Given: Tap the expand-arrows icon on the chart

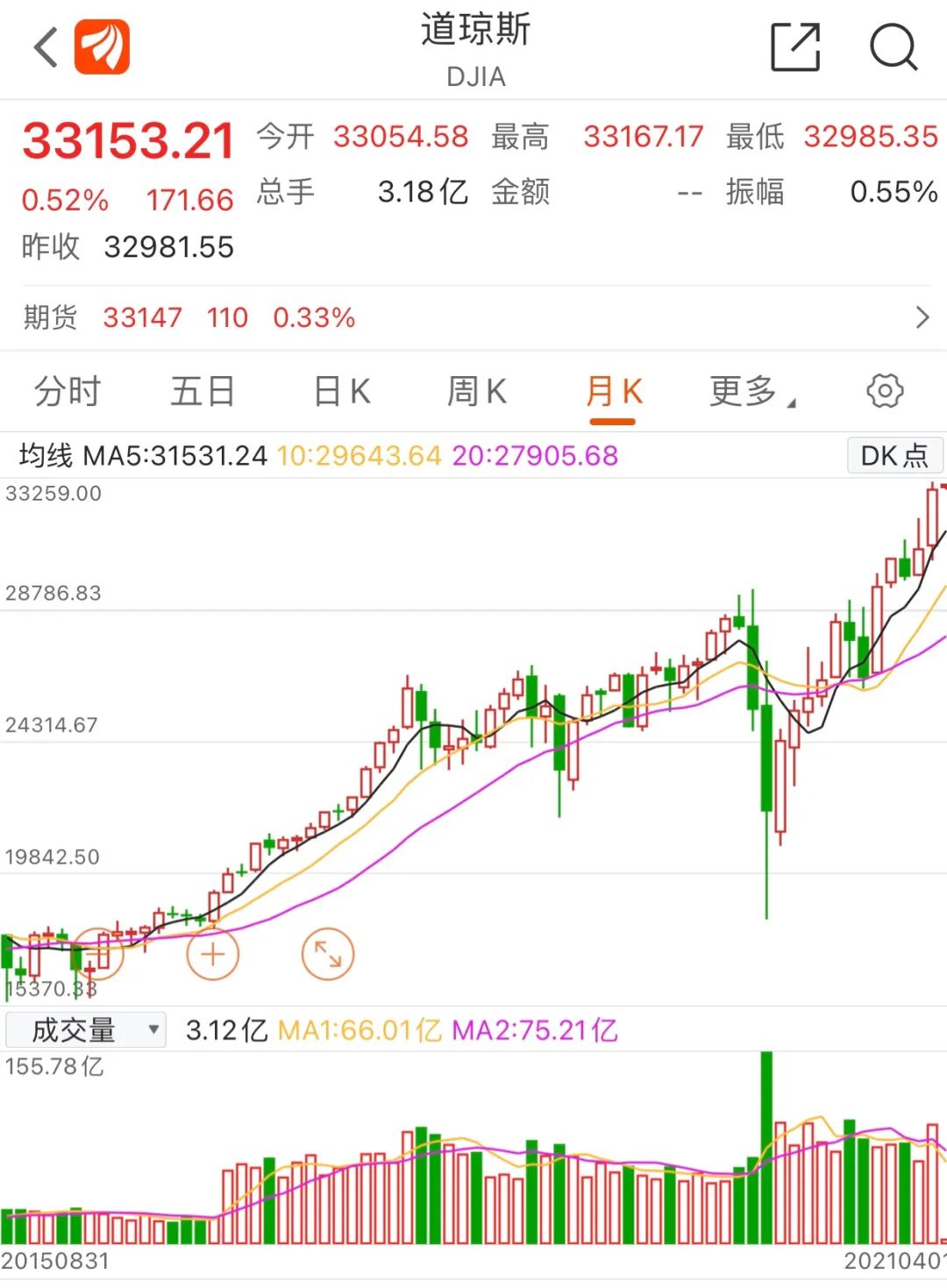Looking at the screenshot, I should point(327,953).
